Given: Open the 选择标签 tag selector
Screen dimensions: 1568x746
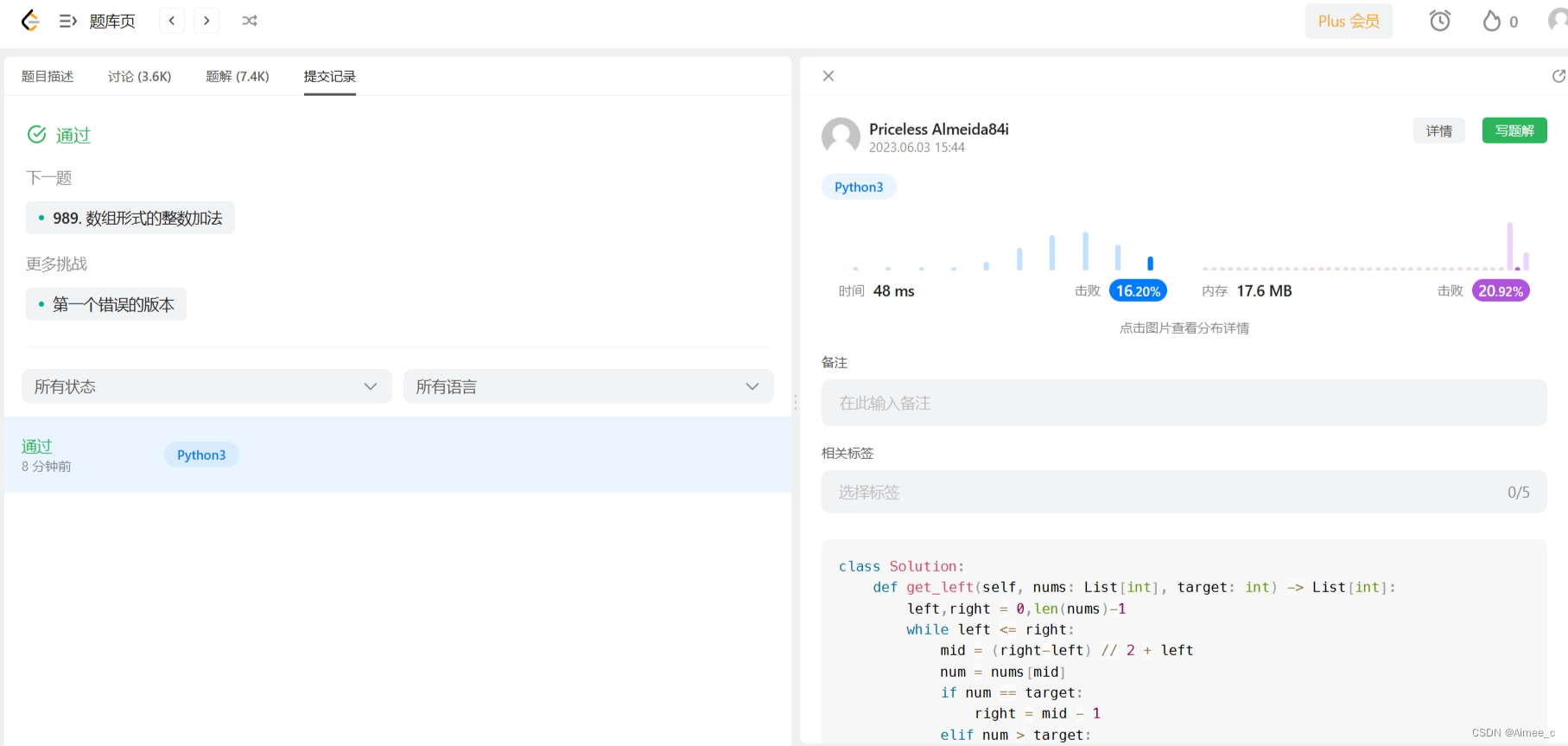Looking at the screenshot, I should pos(1184,492).
